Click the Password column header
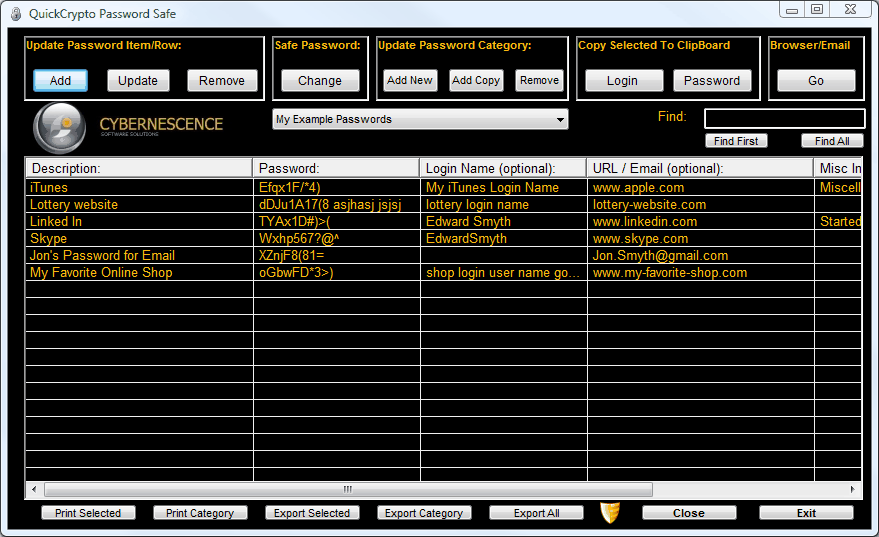Image resolution: width=879 pixels, height=537 pixels. (336, 168)
